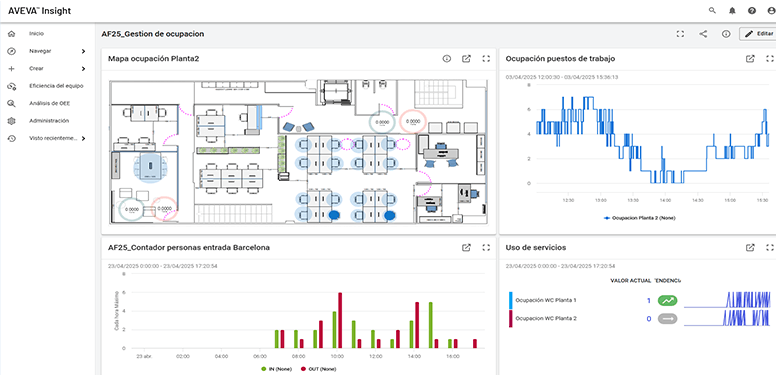Expand the Visto recientemente chevron
Image resolution: width=776 pixels, height=375 pixels.
(83, 139)
